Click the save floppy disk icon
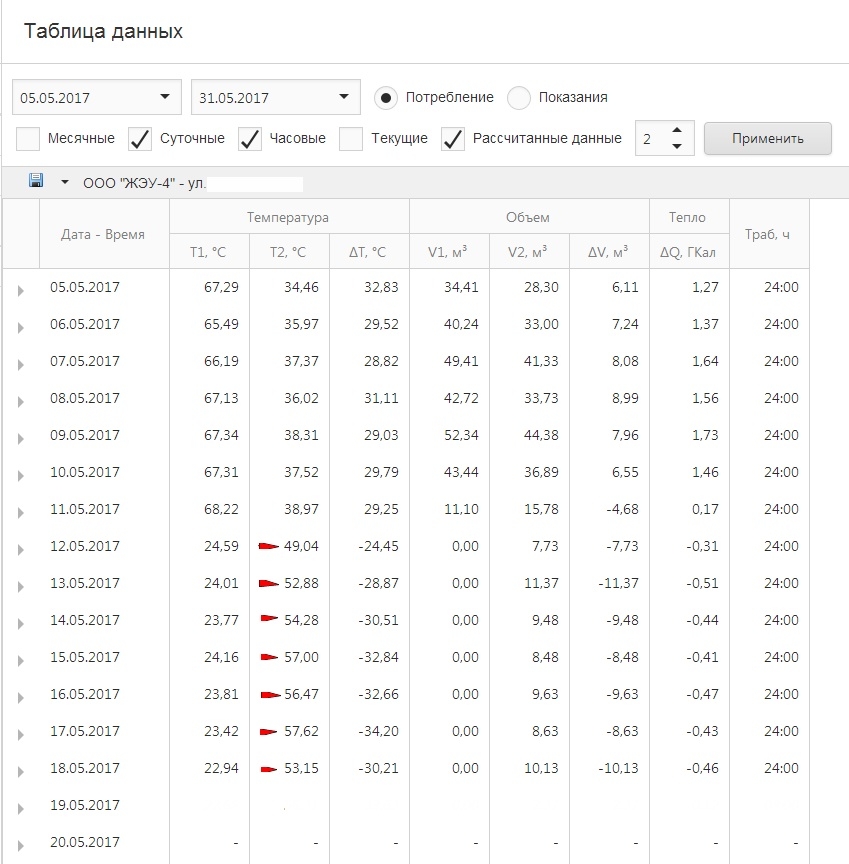This screenshot has width=849, height=864. [x=36, y=180]
